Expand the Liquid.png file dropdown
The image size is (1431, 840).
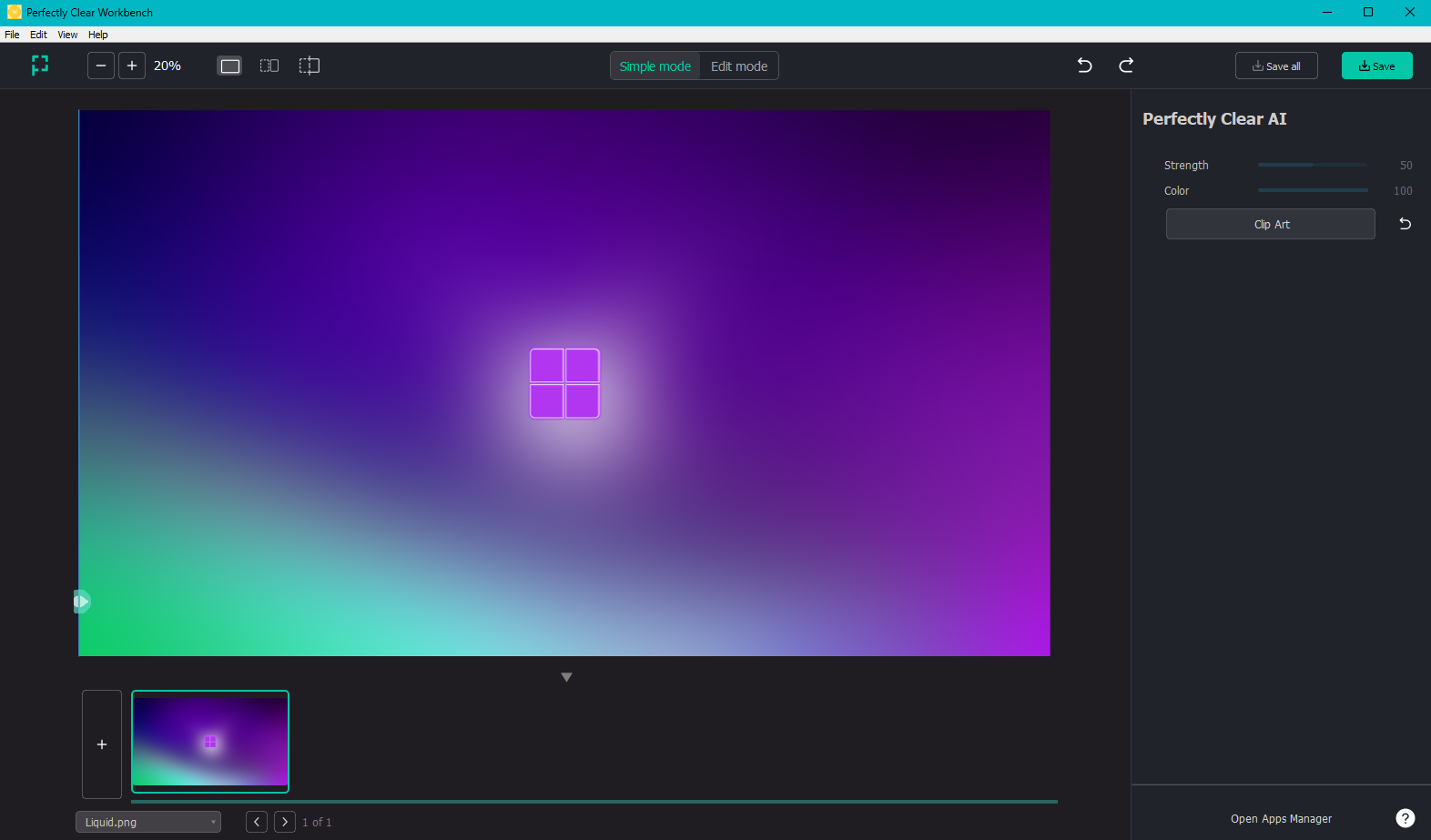click(x=148, y=822)
